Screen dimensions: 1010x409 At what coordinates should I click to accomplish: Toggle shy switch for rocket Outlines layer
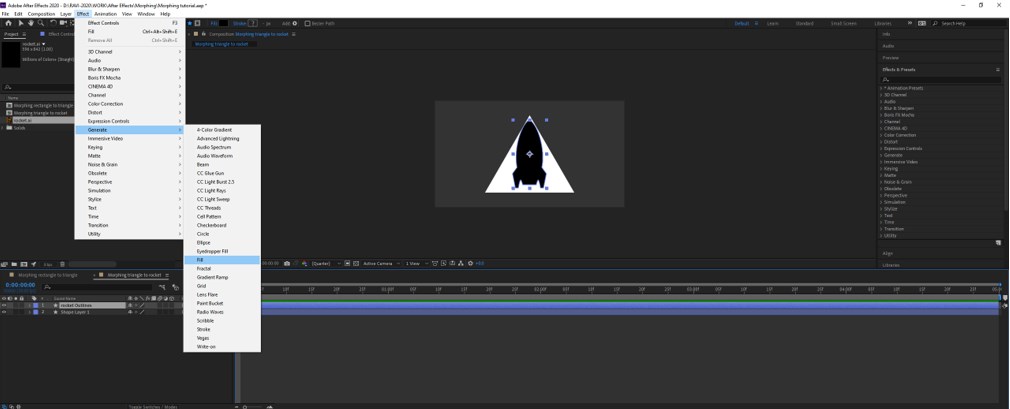point(130,305)
